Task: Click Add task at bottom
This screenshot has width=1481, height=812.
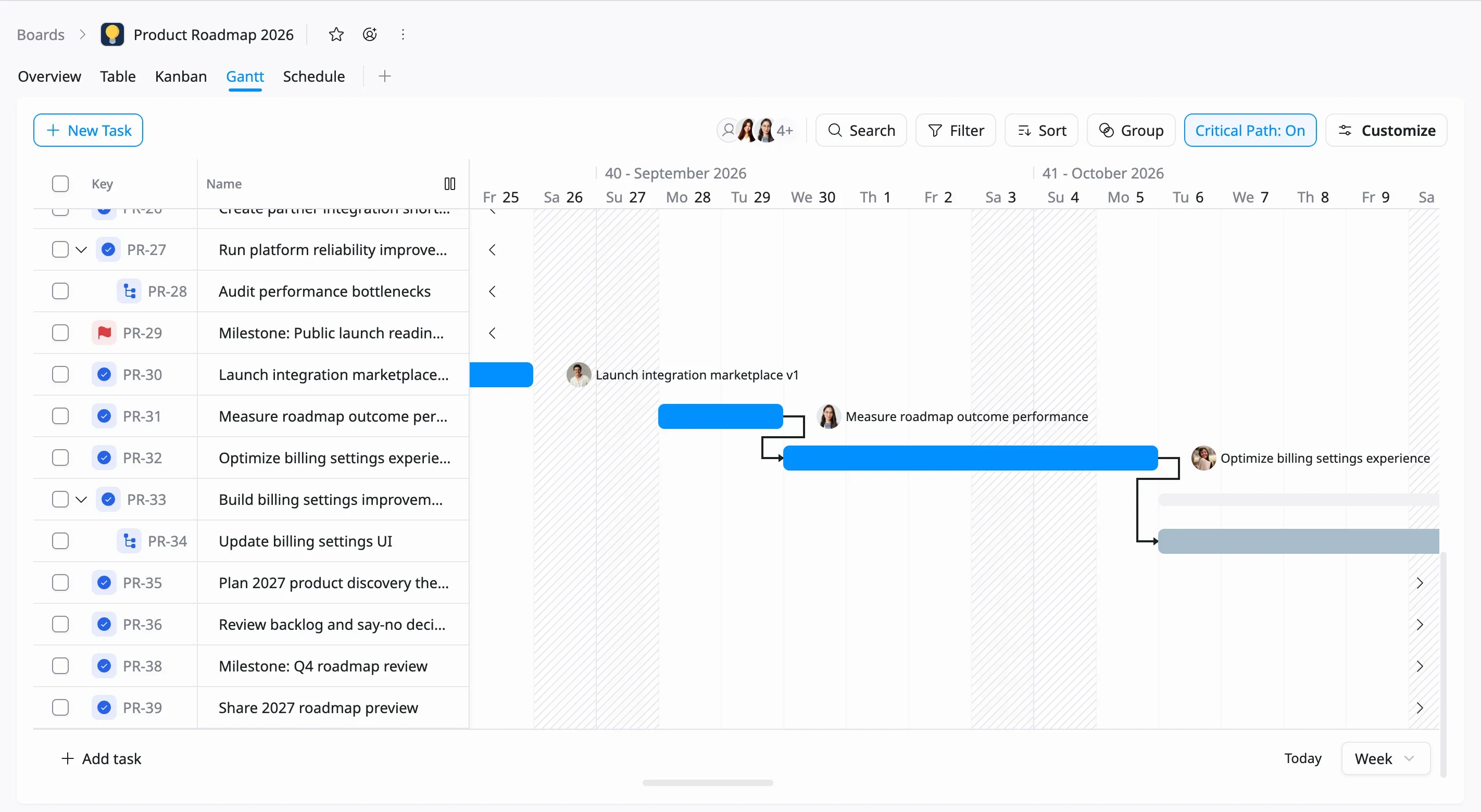Action: (x=101, y=758)
